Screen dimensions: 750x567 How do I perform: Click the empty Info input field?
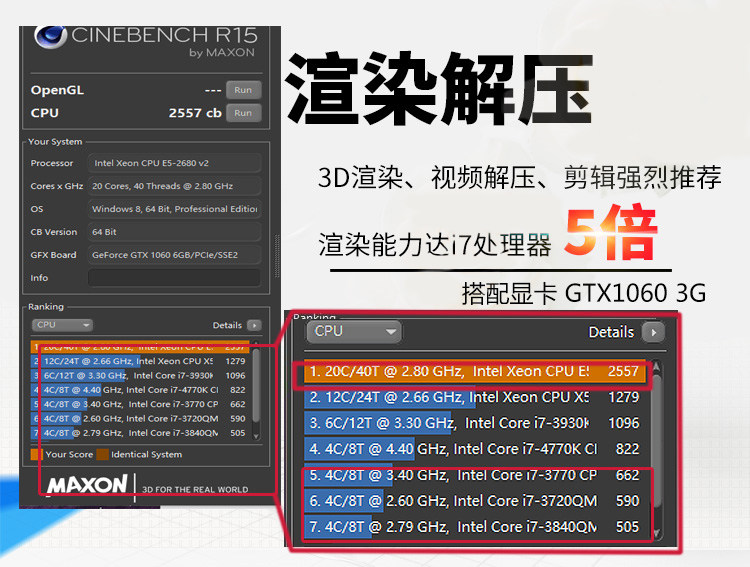(x=174, y=278)
